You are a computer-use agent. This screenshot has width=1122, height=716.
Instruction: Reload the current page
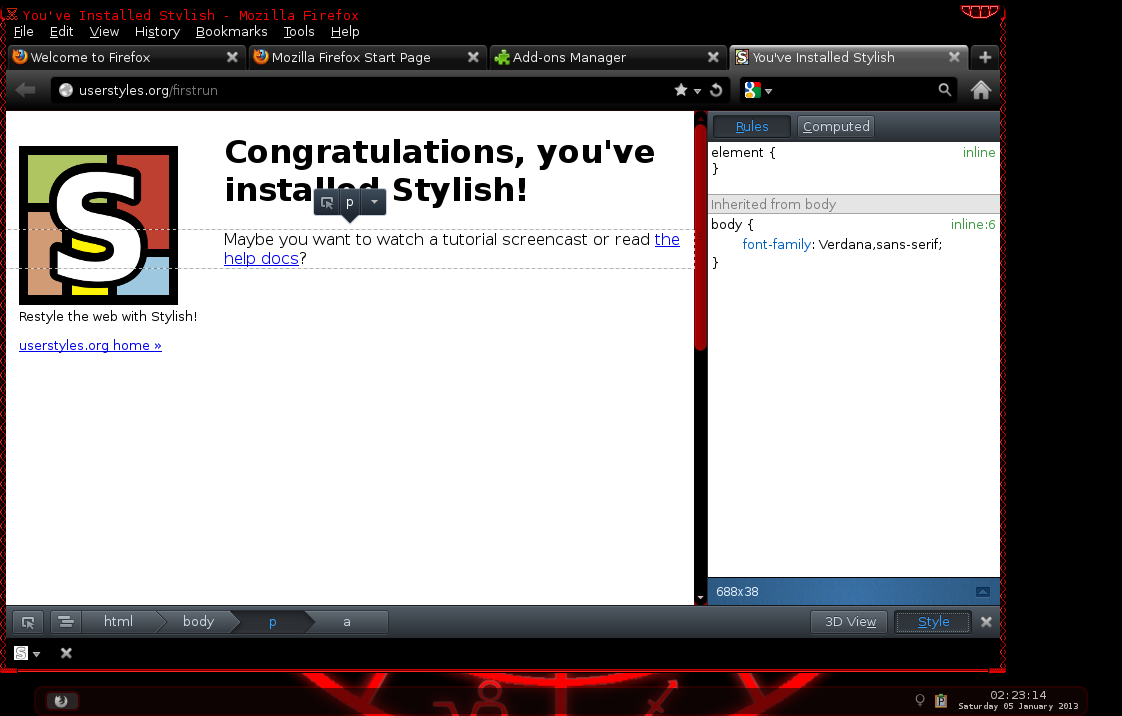coord(716,89)
